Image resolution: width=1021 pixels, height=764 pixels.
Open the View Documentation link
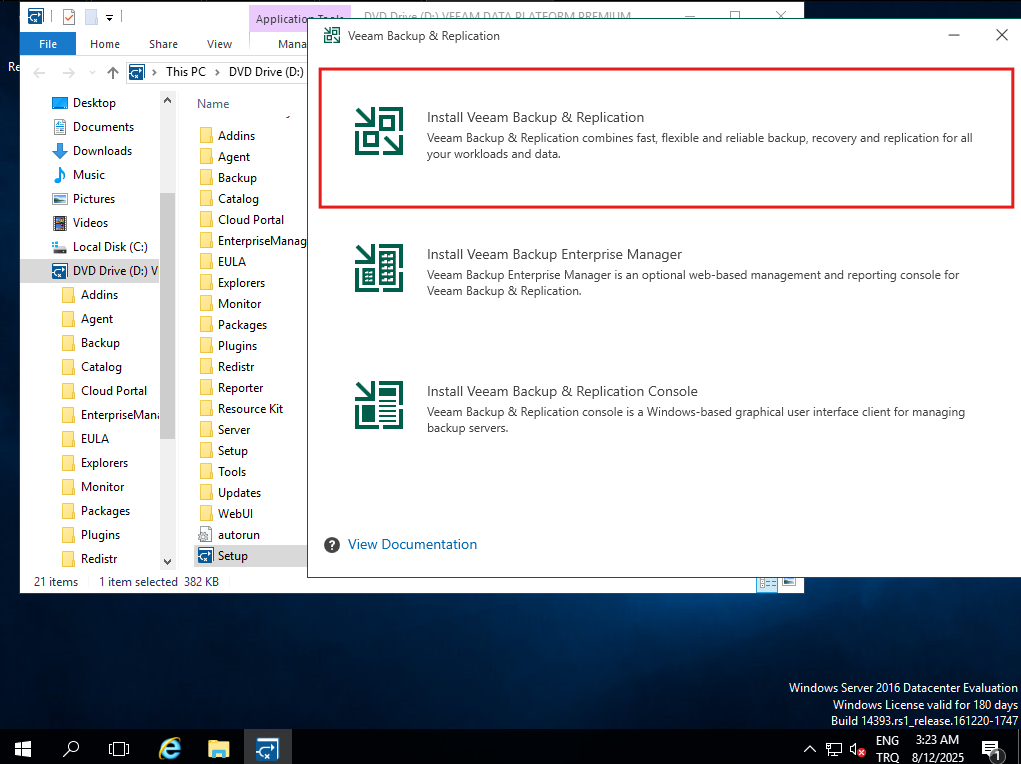[x=412, y=545]
